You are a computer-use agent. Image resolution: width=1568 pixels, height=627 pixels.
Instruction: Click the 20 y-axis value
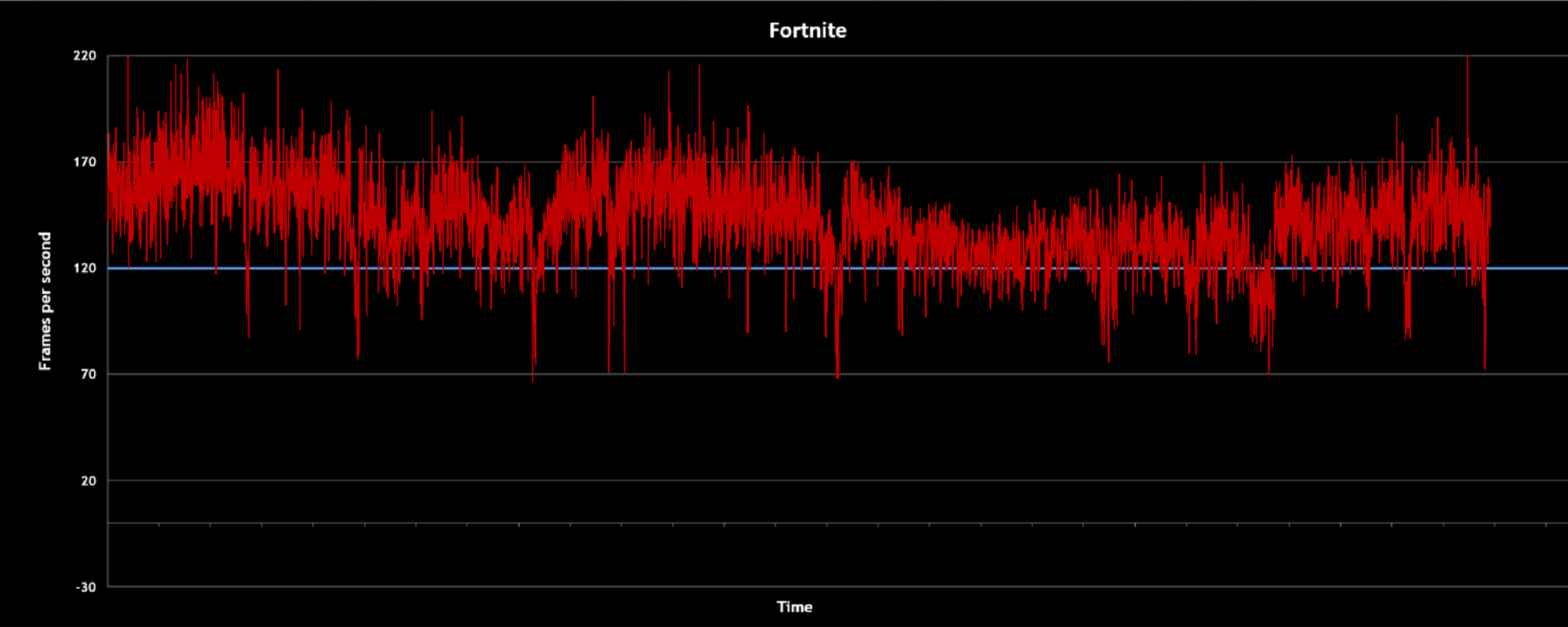pyautogui.click(x=89, y=481)
